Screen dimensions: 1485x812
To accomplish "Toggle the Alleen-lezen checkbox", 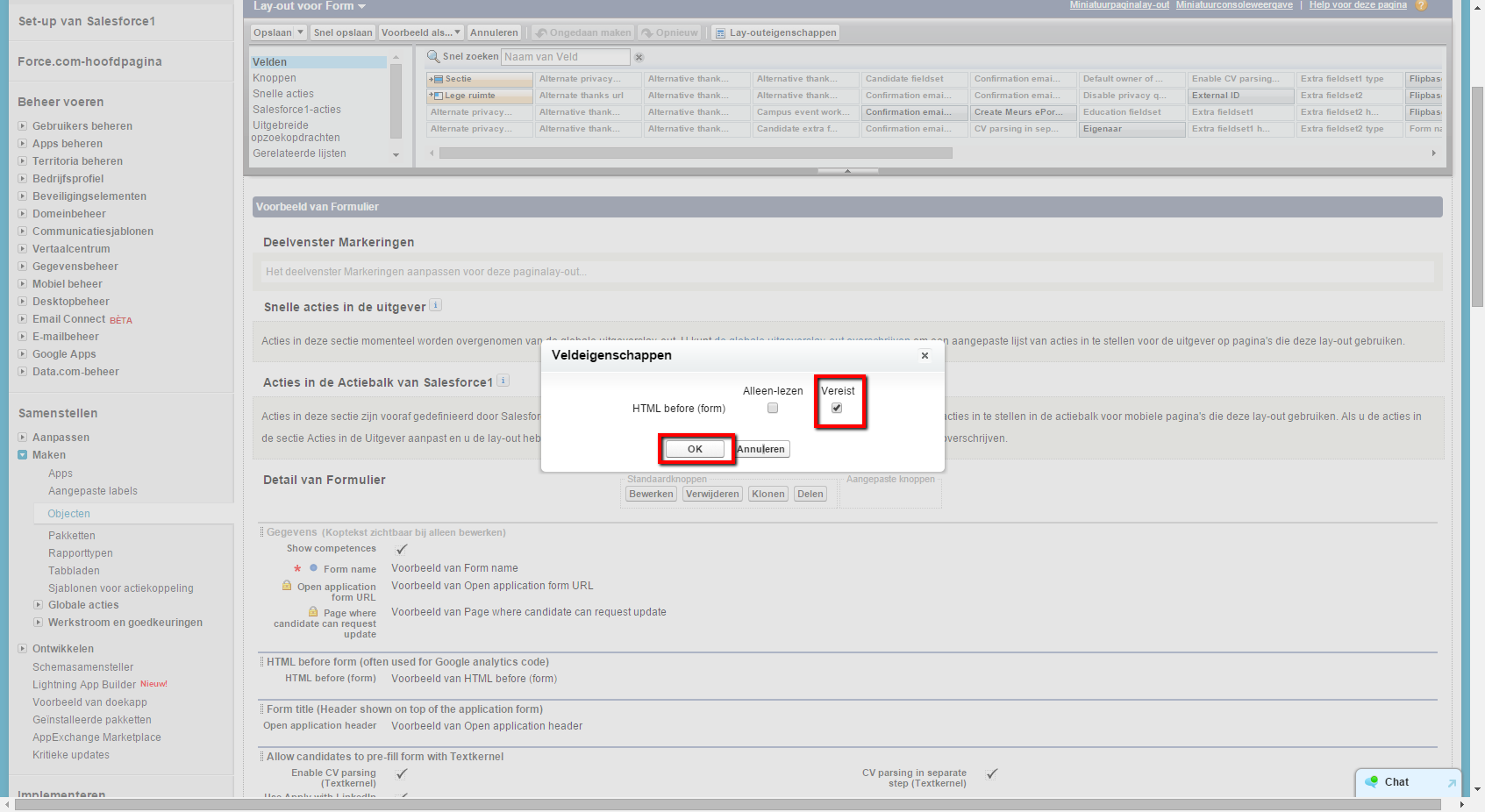I will [x=773, y=408].
